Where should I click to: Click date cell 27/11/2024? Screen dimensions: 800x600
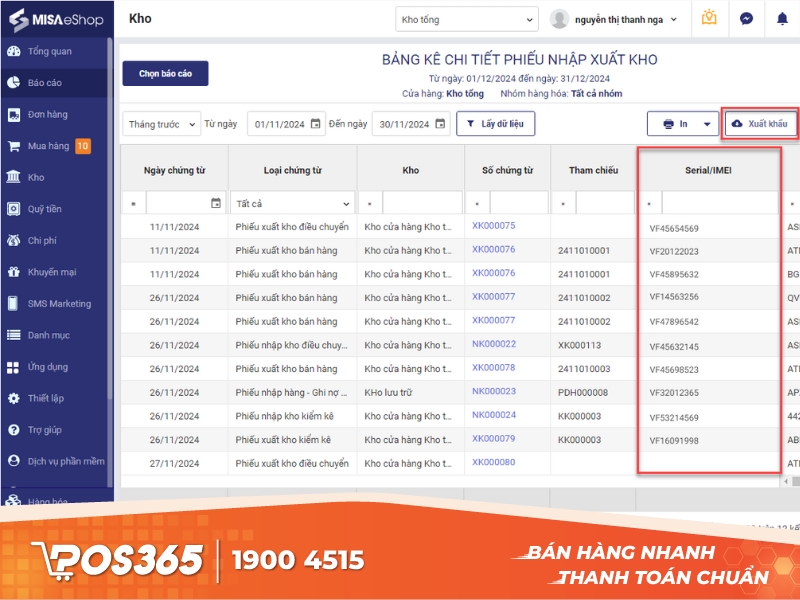tap(174, 463)
